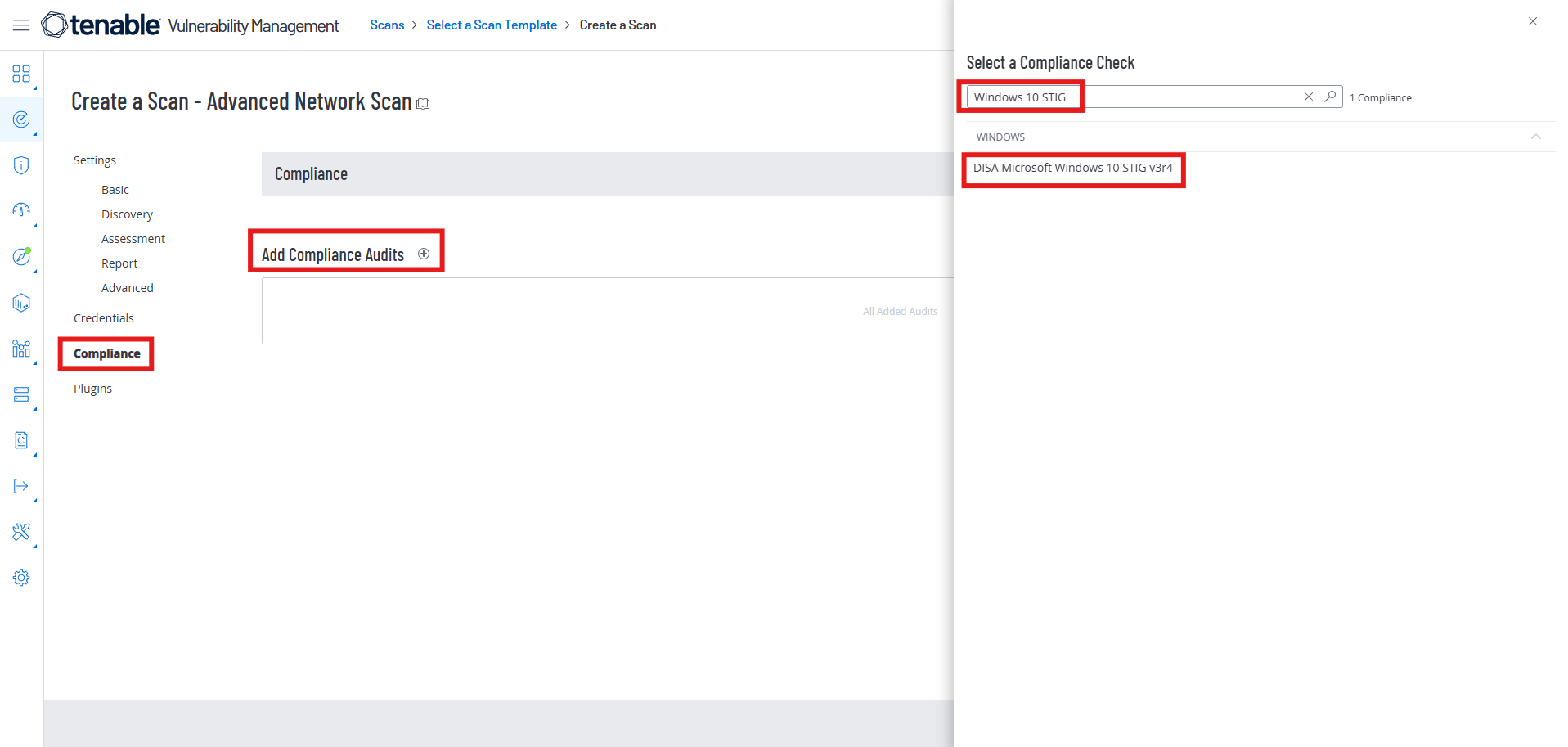The height and width of the screenshot is (747, 1568).
Task: Click the sidebar export arrow icon
Action: (x=21, y=486)
